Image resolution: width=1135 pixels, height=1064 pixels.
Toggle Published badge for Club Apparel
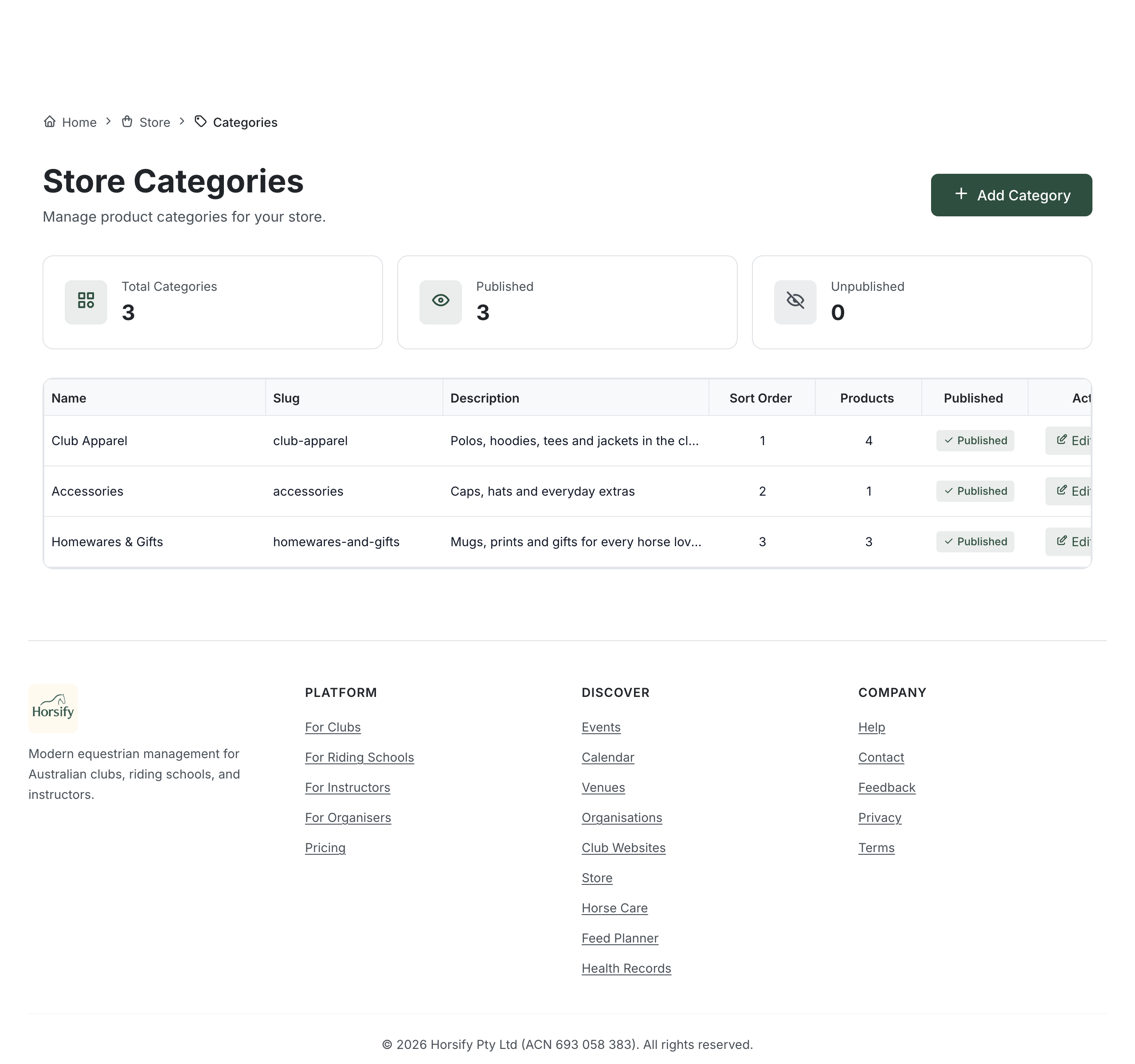(x=975, y=441)
